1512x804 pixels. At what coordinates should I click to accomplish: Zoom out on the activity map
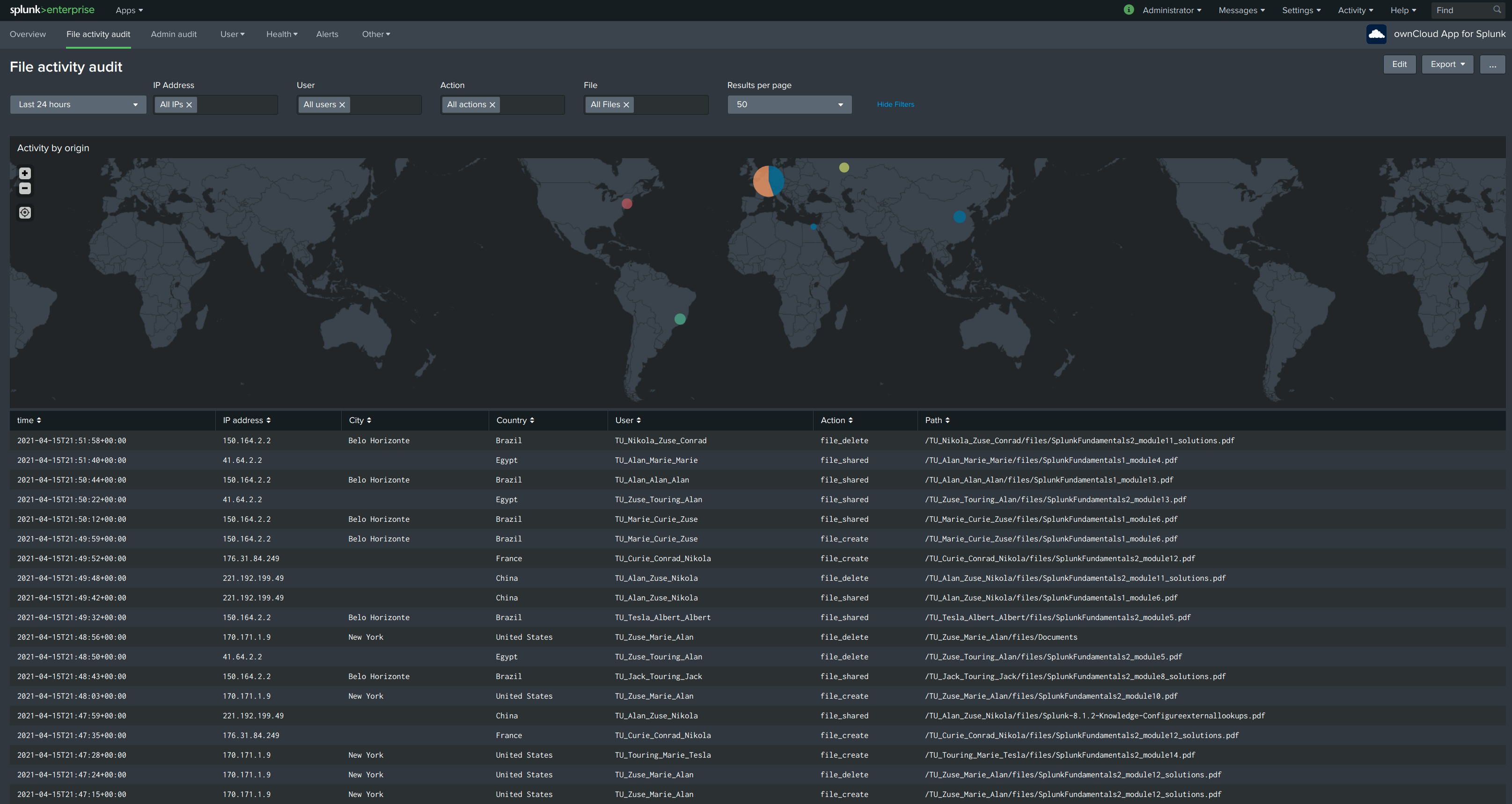pos(25,189)
